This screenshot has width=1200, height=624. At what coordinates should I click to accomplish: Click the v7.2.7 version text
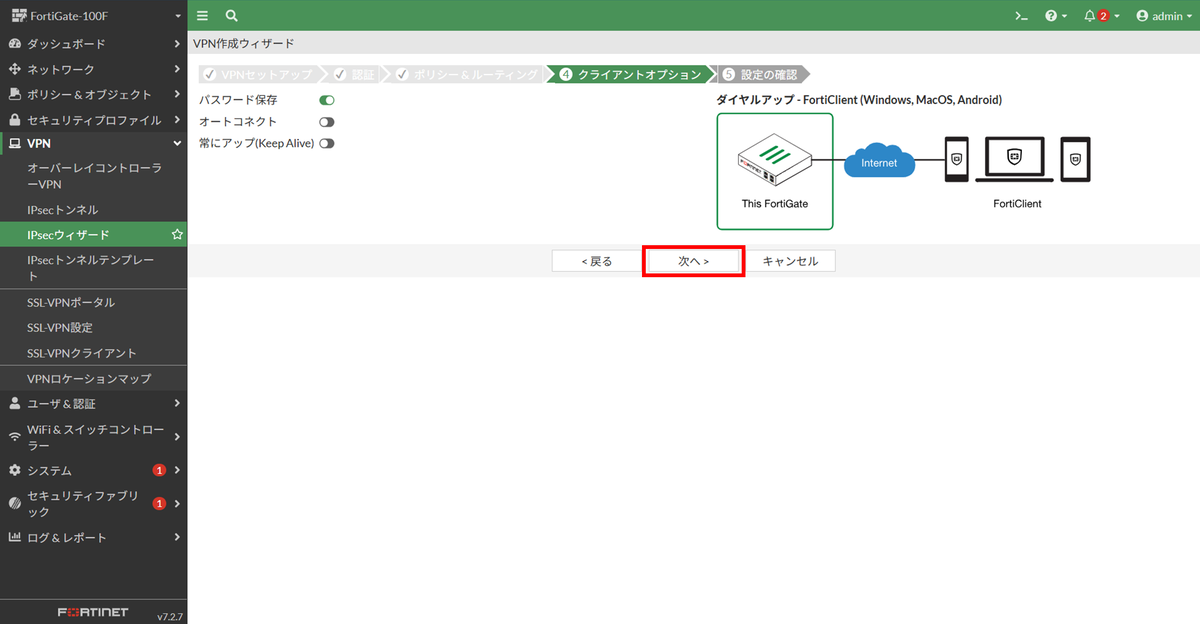pos(169,615)
